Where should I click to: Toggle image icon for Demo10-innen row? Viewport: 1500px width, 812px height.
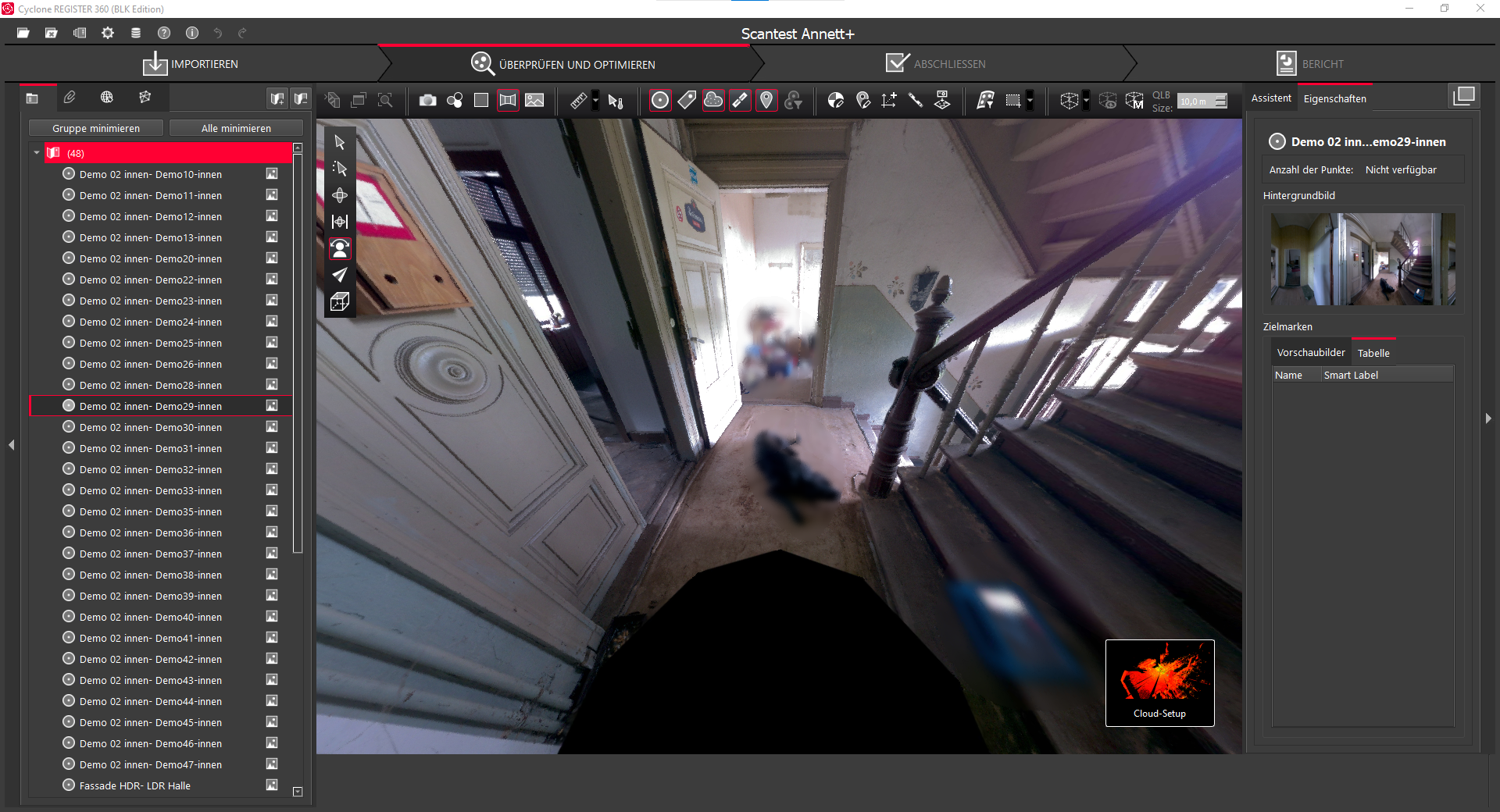pos(272,174)
